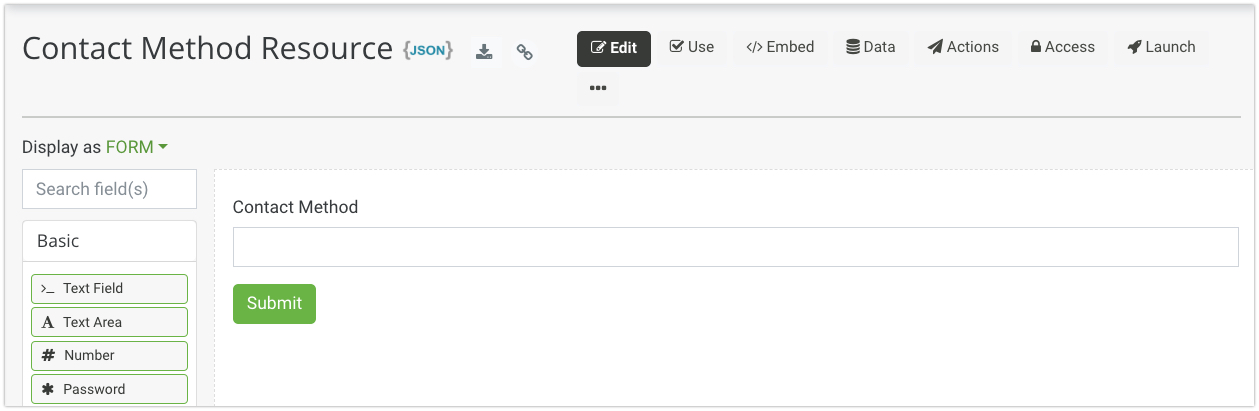Open the Launch tab
Screen dimensions: 1259x411
click(x=1160, y=47)
